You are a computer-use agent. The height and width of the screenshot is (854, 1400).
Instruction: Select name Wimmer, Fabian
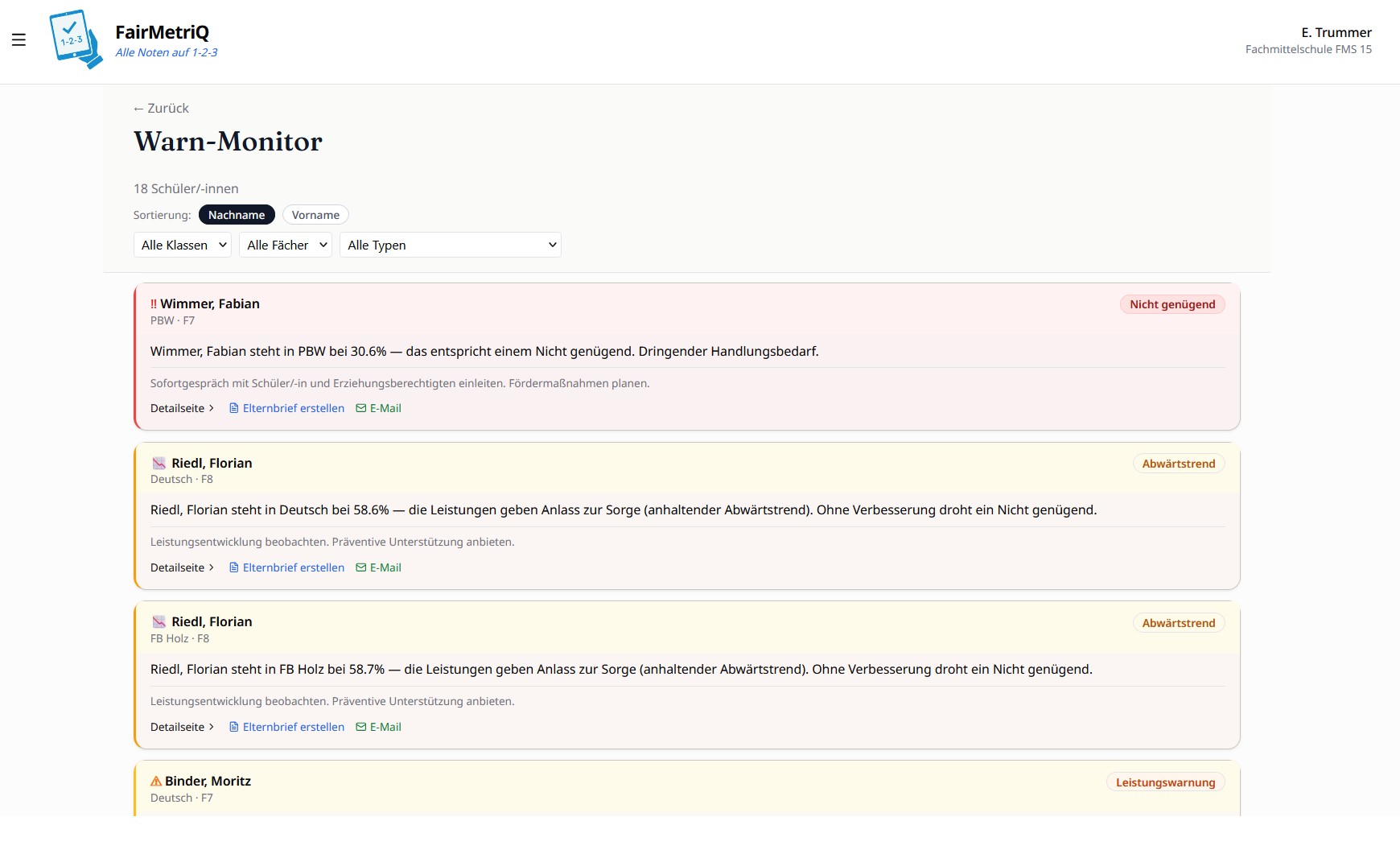(210, 303)
